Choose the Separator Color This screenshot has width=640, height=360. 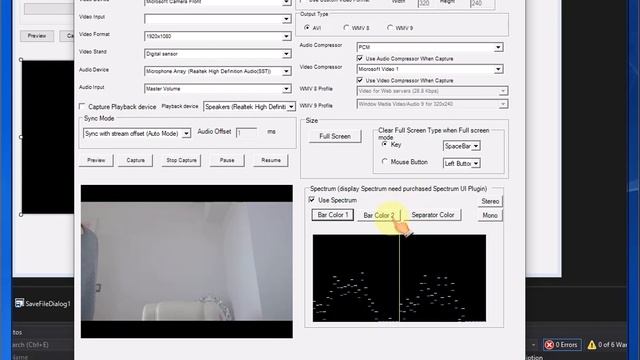pos(433,215)
